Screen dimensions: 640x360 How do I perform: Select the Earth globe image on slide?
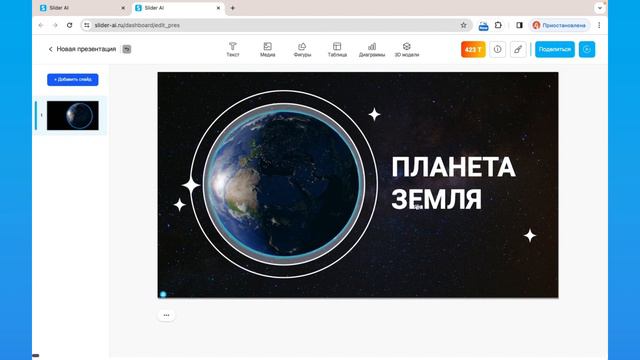coord(284,184)
